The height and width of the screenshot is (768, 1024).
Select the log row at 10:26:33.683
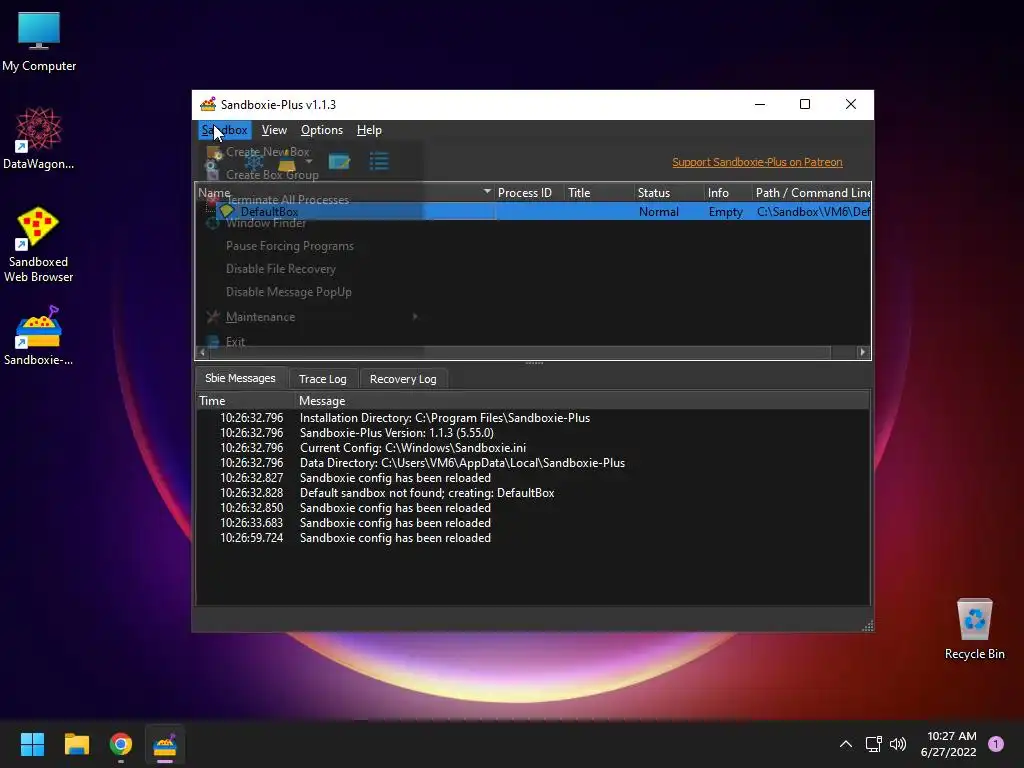pyautogui.click(x=395, y=523)
